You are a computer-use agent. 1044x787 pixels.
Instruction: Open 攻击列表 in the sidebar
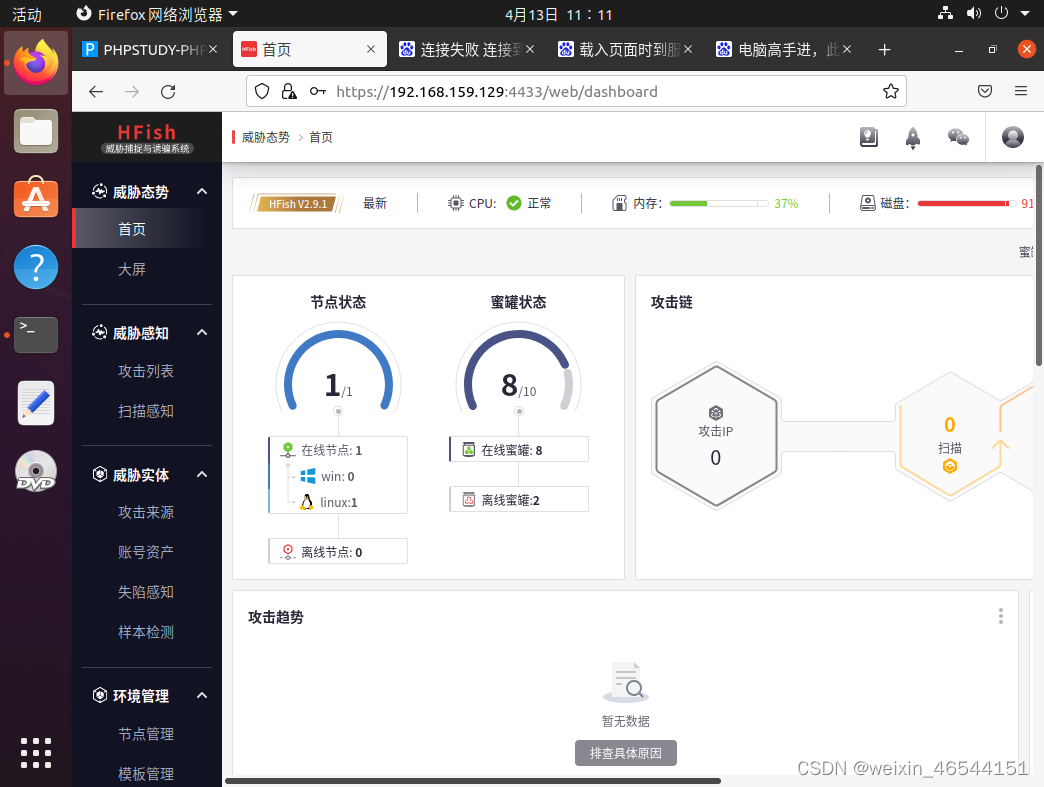146,371
